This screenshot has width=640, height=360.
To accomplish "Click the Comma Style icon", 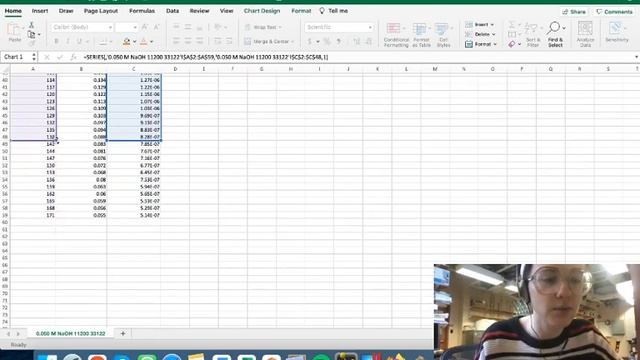I will [339, 41].
